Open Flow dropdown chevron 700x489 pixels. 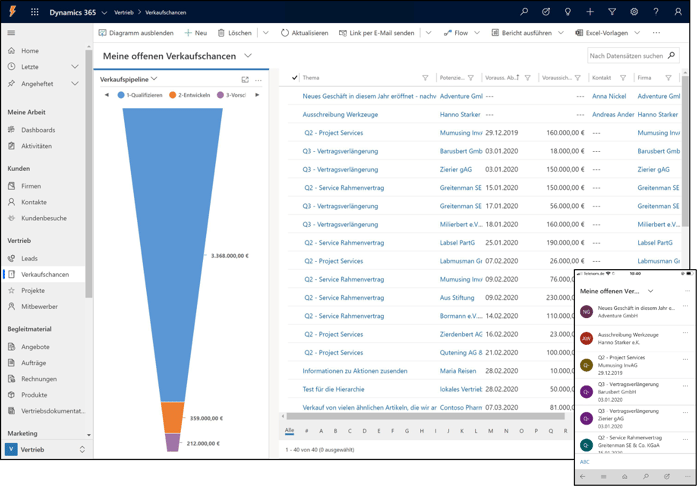pos(477,33)
